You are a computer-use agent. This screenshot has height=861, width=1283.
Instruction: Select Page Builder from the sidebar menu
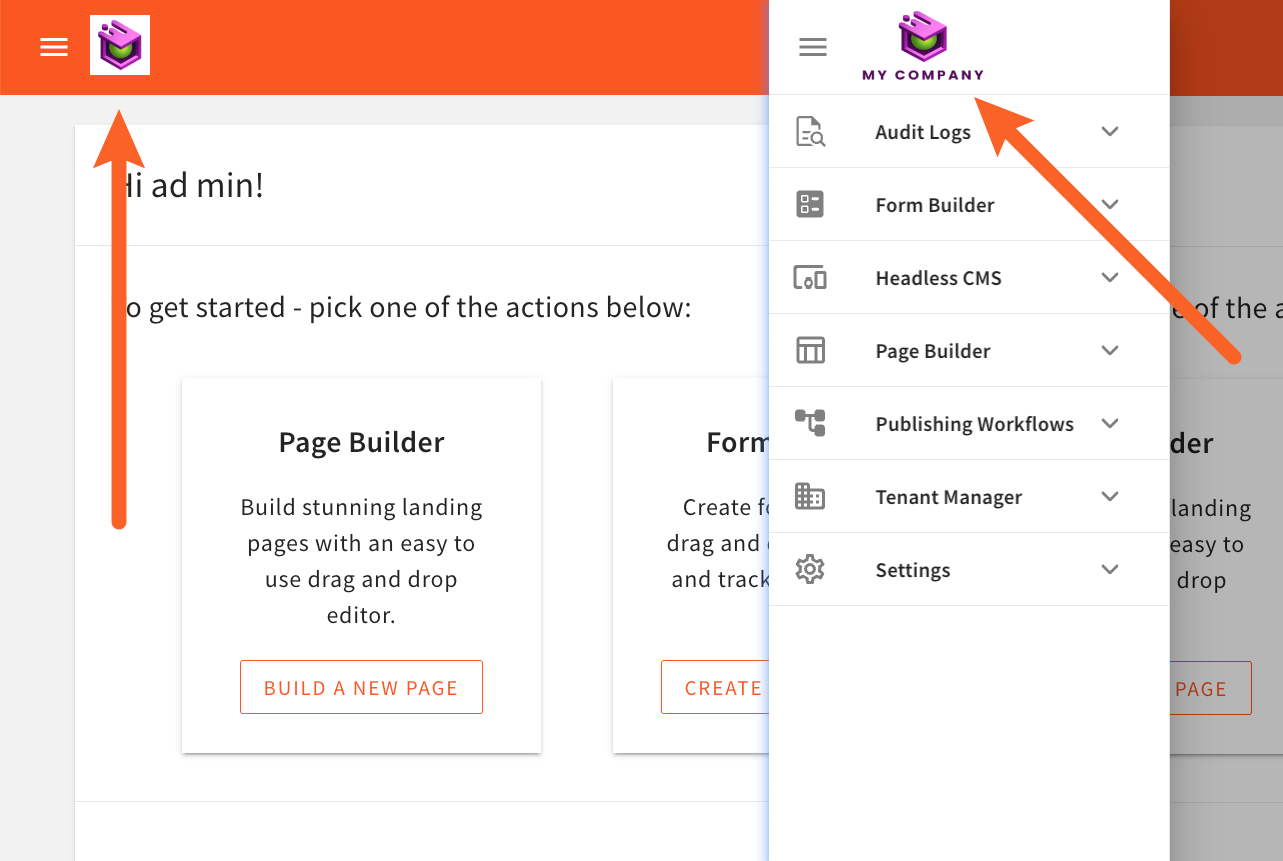tap(932, 350)
